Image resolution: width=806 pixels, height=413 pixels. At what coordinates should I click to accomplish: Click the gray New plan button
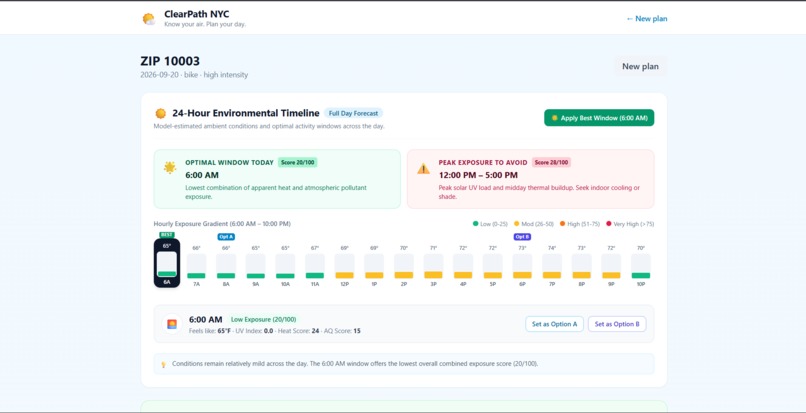[x=640, y=66]
